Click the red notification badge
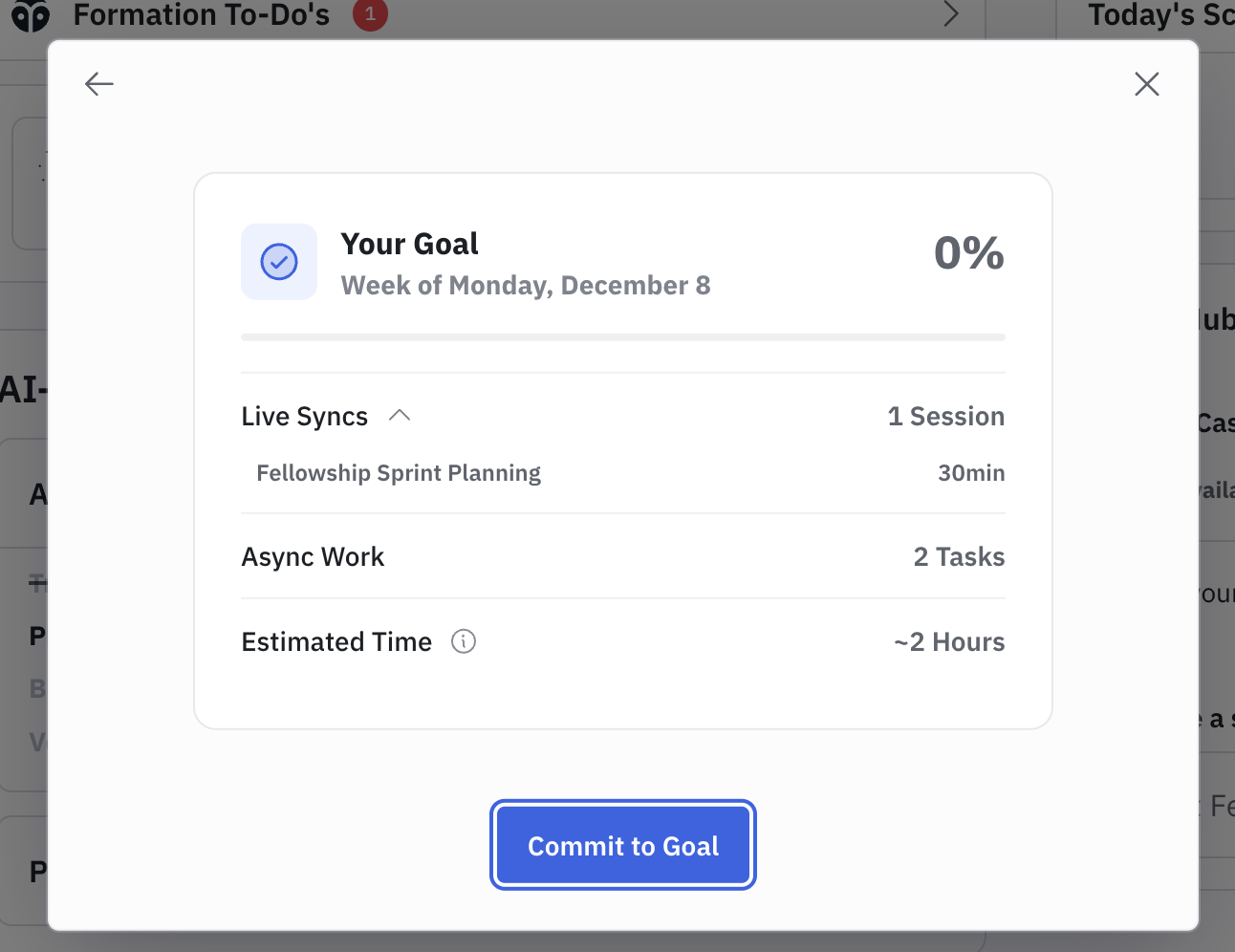Image resolution: width=1235 pixels, height=952 pixels. [x=370, y=14]
